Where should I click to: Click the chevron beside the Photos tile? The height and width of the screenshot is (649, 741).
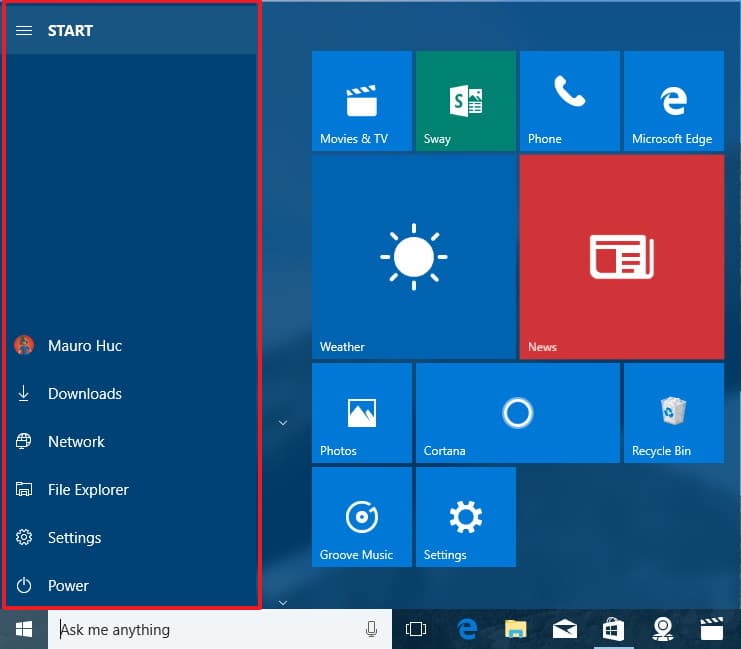(x=283, y=423)
